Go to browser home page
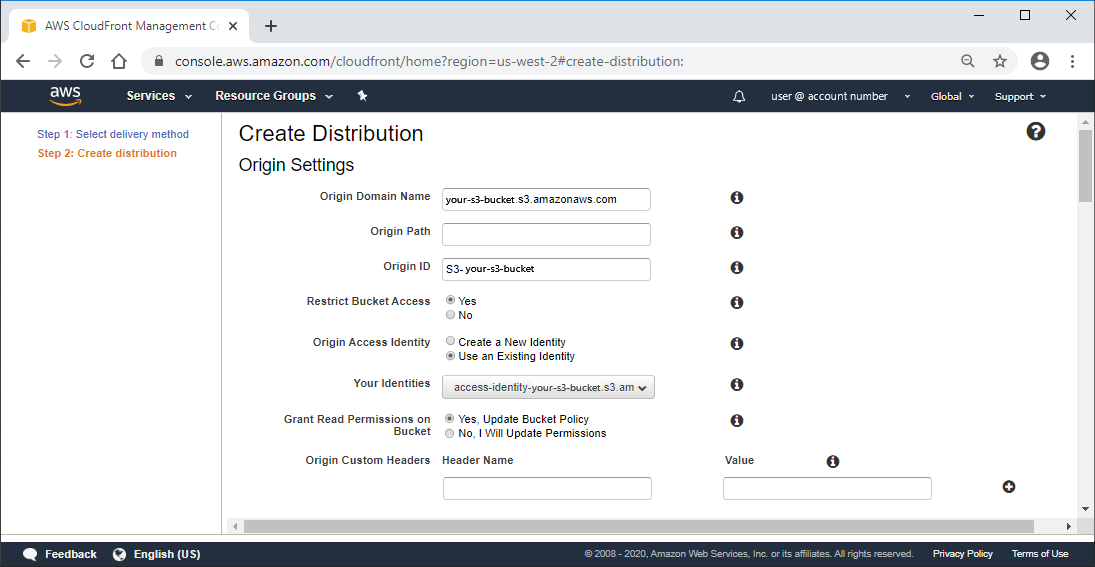 coord(119,61)
